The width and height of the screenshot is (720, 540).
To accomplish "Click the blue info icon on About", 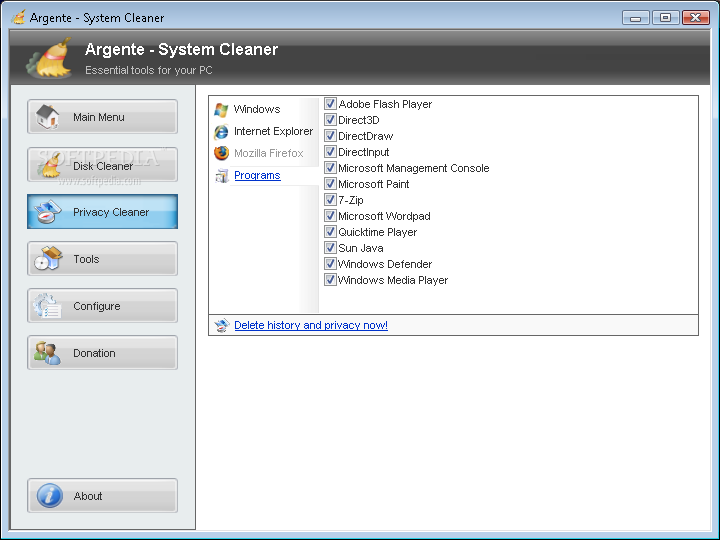I will coord(50,496).
